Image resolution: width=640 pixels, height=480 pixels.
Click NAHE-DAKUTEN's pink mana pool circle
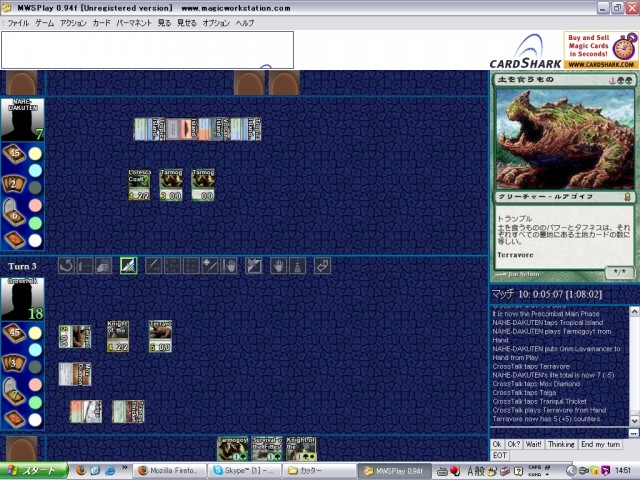click(x=35, y=205)
